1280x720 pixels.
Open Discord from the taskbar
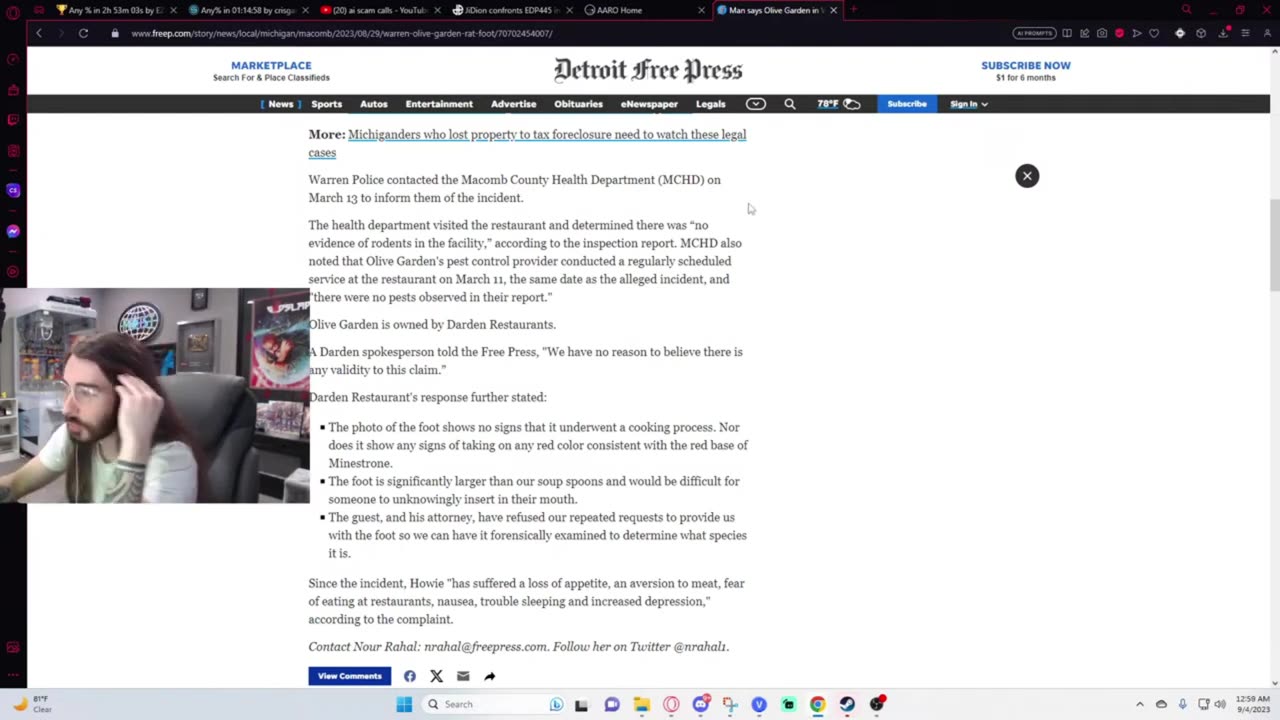click(x=701, y=704)
